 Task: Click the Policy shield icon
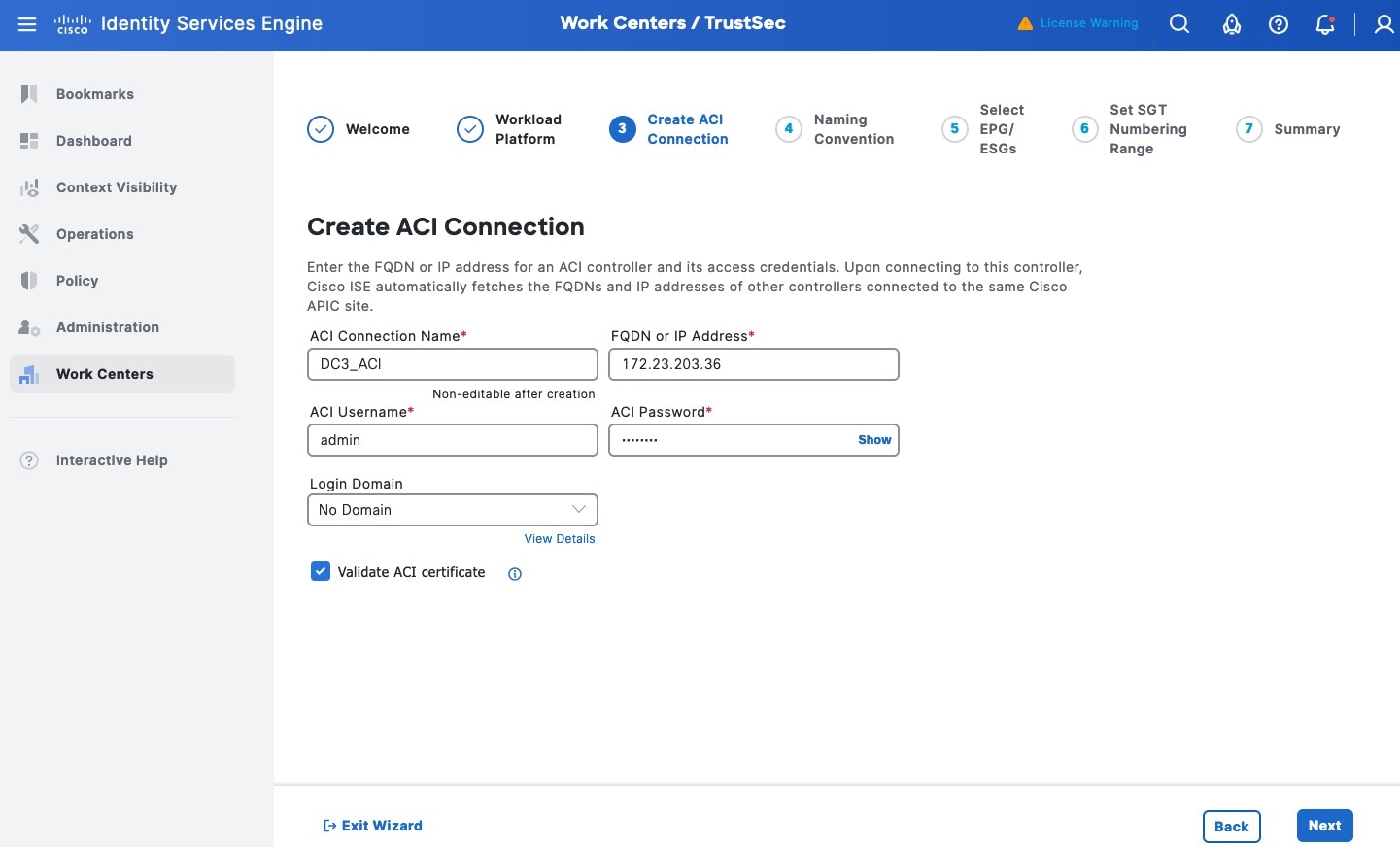[29, 281]
